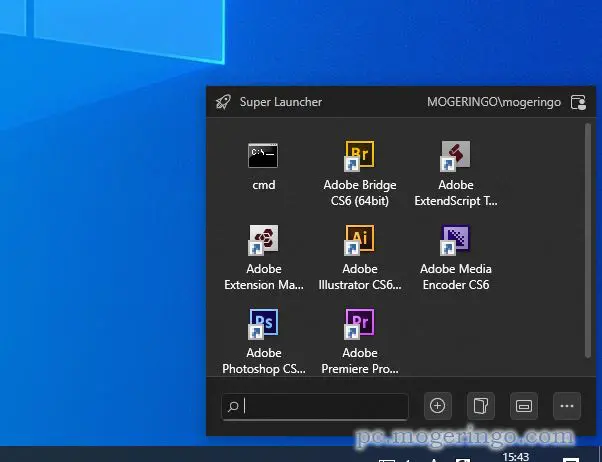Click the taskbar clock showing 15:43
This screenshot has width=602, height=462.
[x=516, y=457]
